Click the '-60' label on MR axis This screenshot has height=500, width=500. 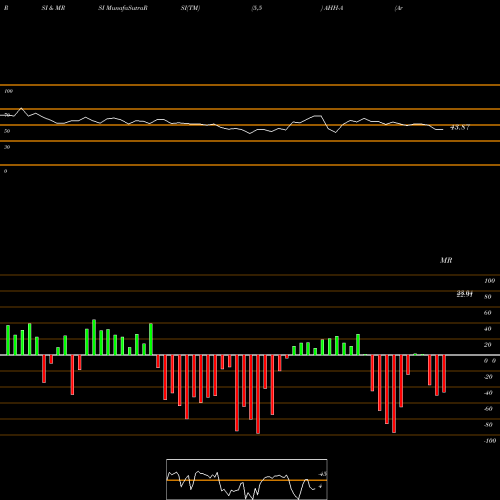point(488,409)
